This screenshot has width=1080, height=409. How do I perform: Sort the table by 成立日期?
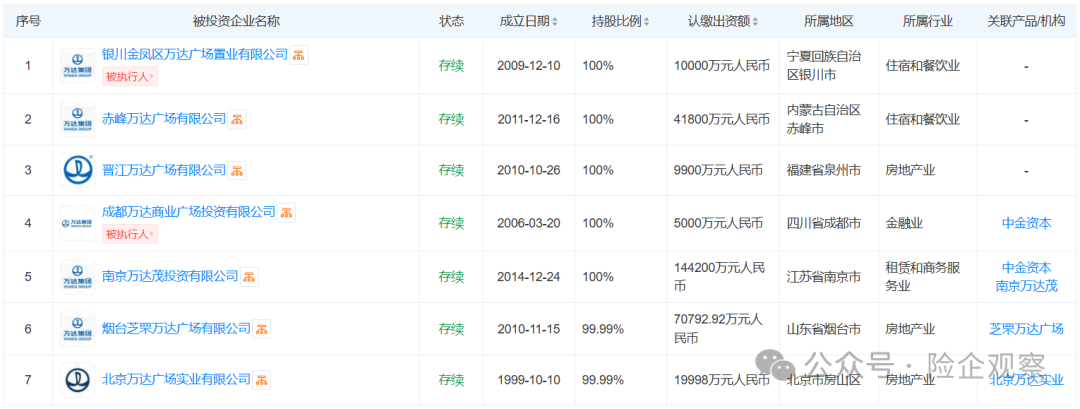(529, 21)
